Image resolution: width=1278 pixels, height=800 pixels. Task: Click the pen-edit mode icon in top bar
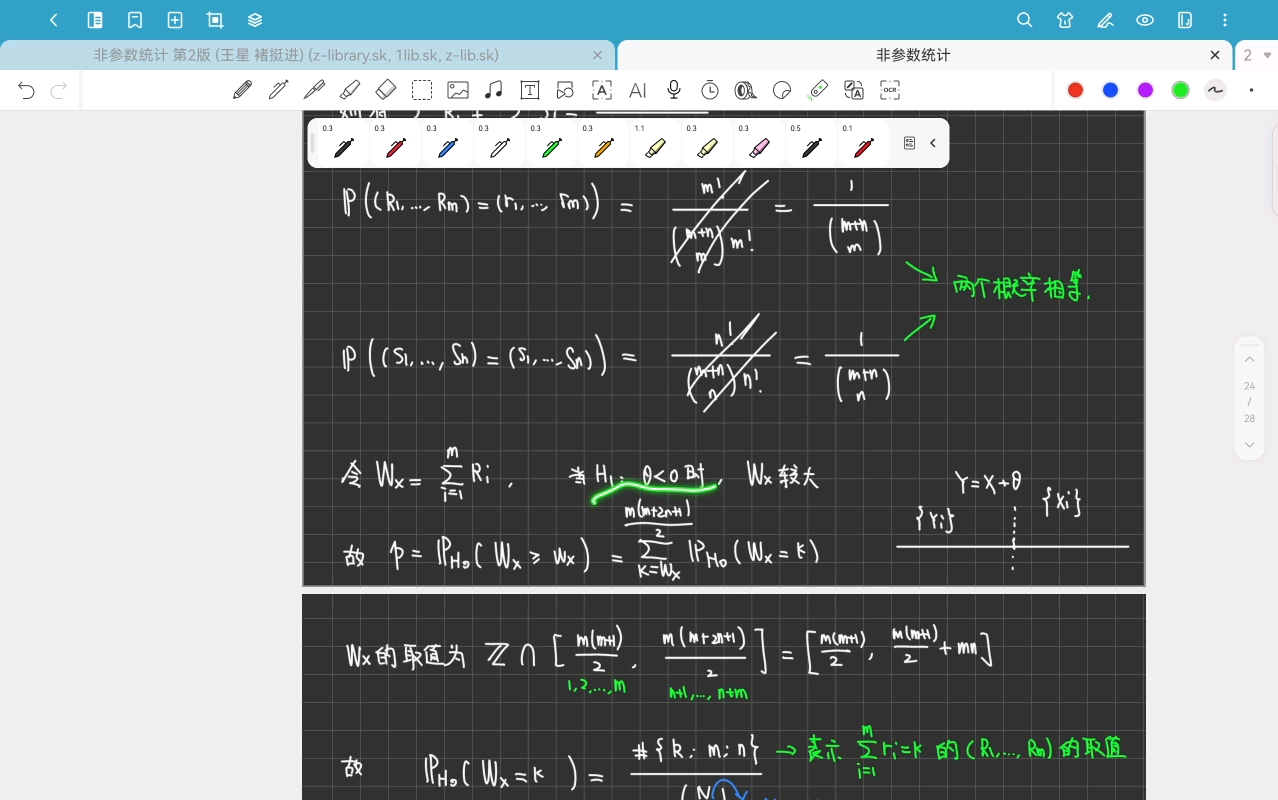(x=1105, y=20)
